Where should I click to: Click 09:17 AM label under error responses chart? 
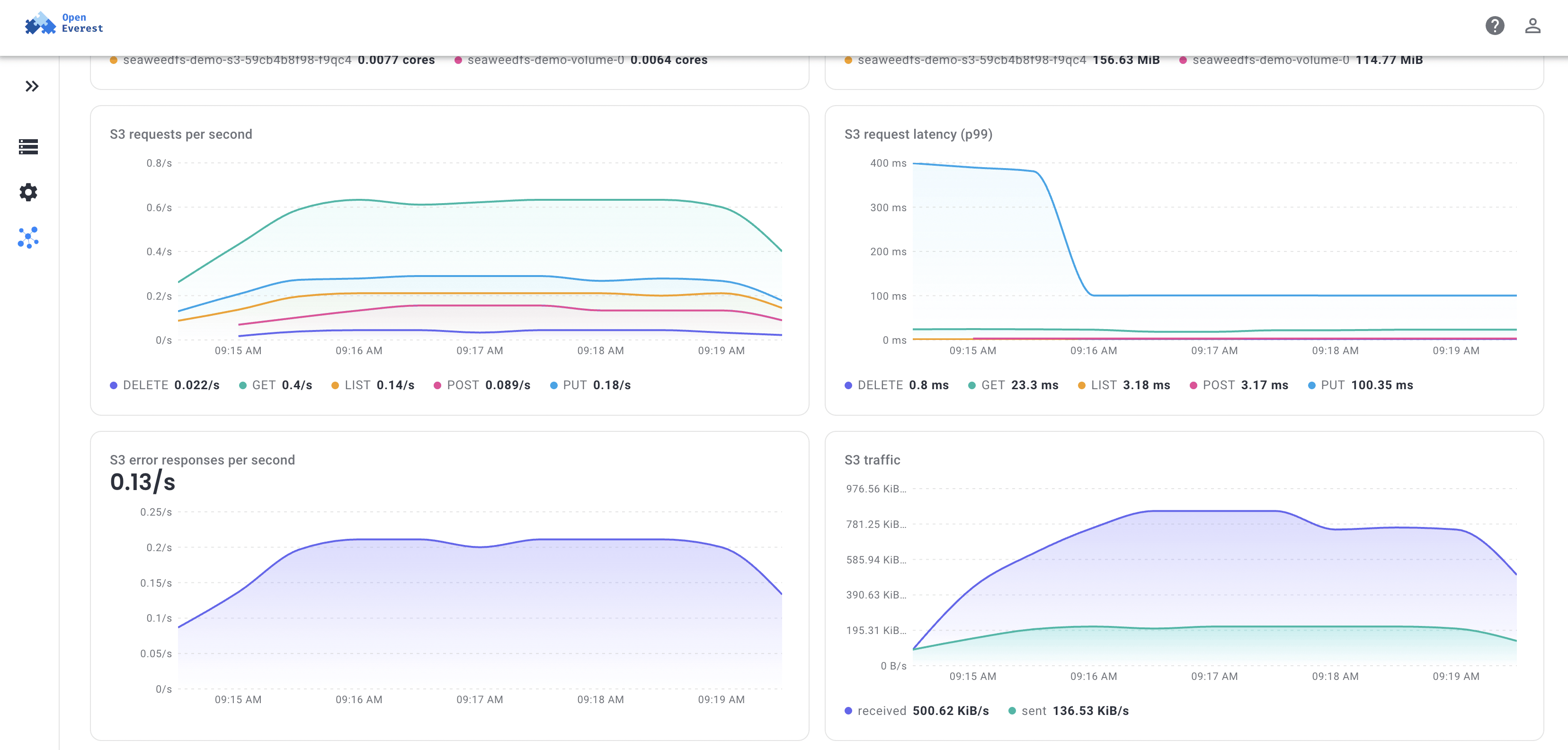pyautogui.click(x=480, y=699)
